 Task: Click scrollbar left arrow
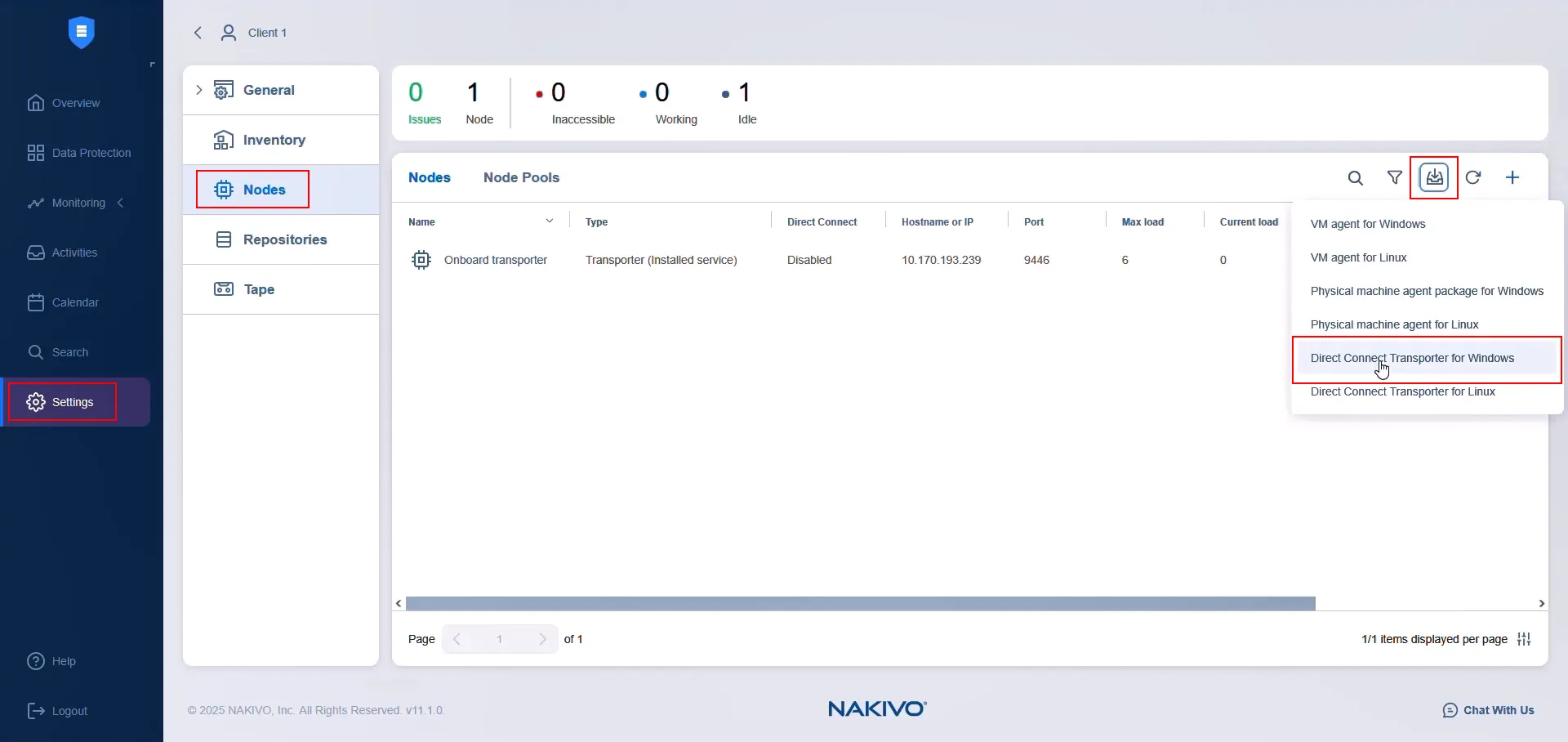coord(399,604)
